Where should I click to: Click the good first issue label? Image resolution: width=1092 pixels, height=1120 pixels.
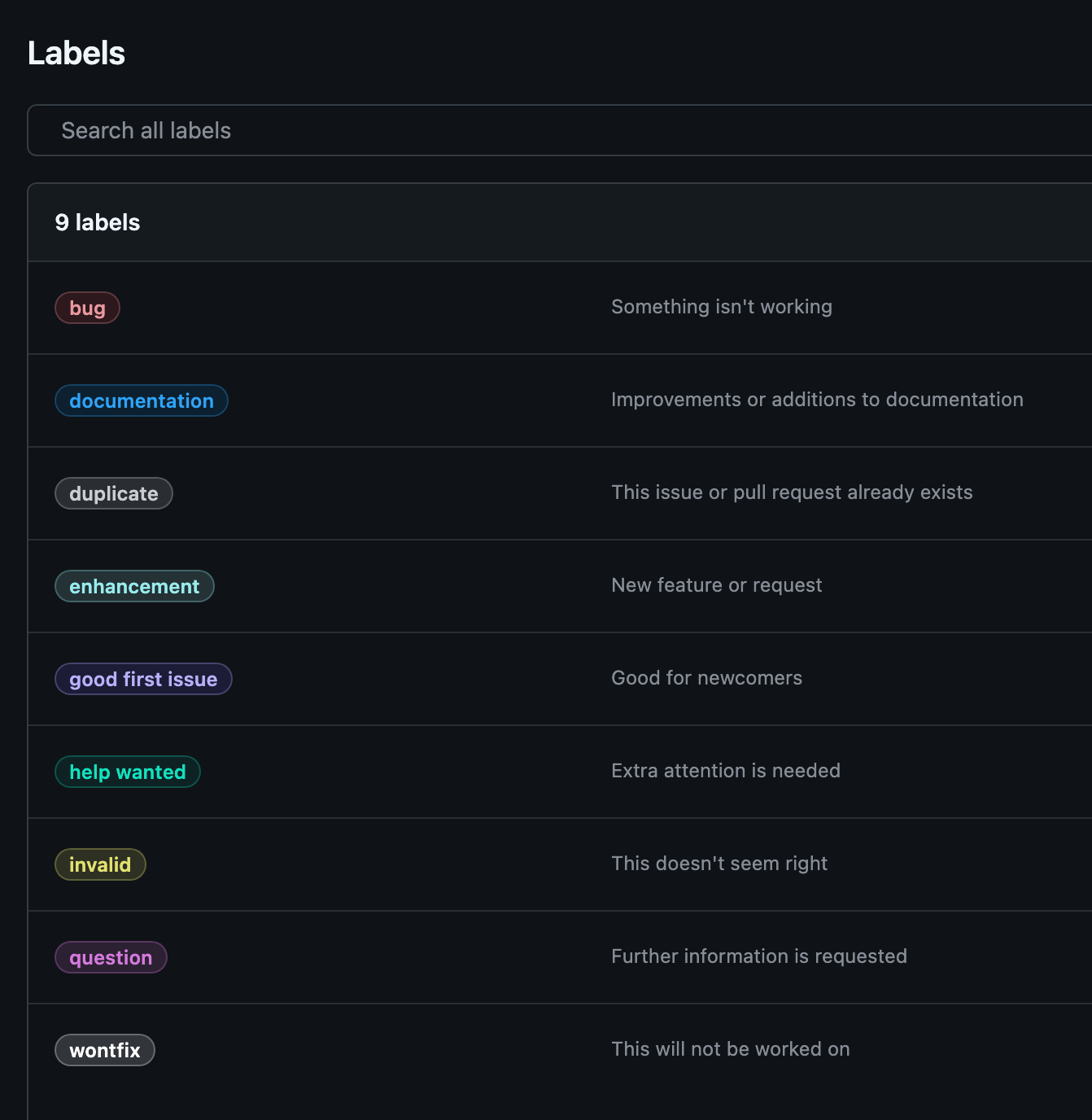[143, 679]
